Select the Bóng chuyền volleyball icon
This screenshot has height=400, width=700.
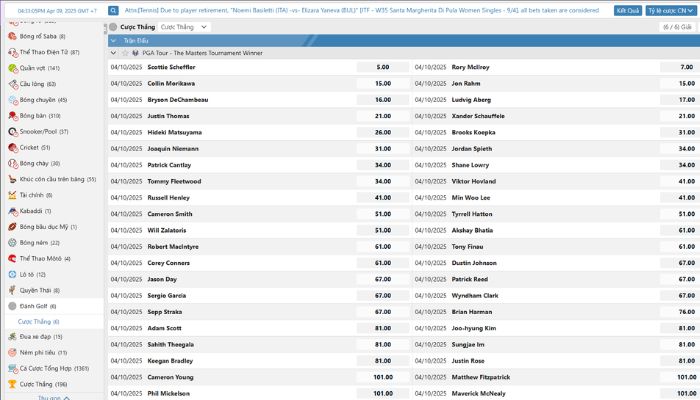pyautogui.click(x=12, y=100)
